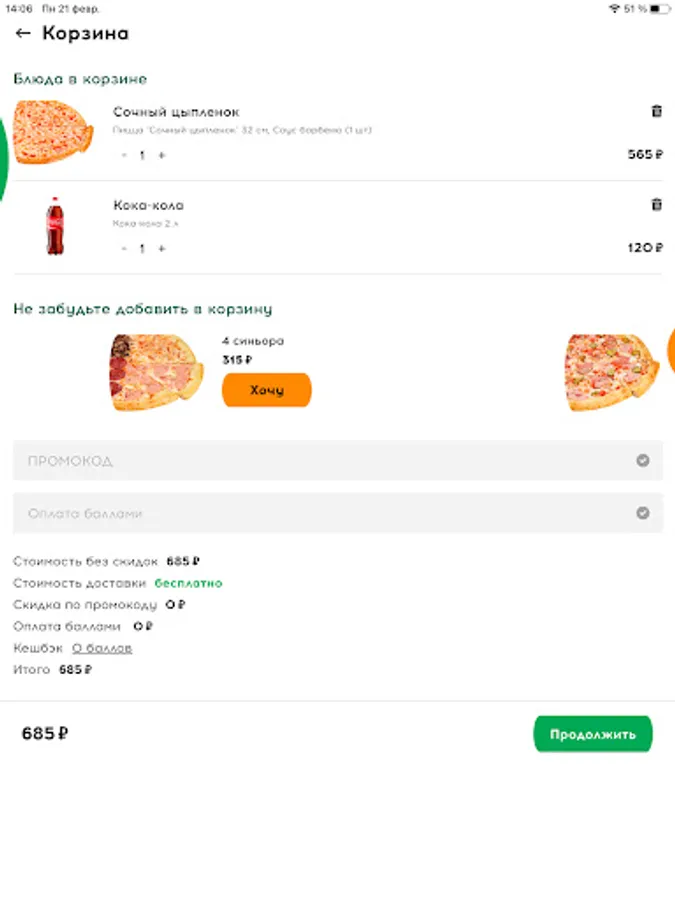675x900 pixels.
Task: Tap the Кока-кола bottle thumbnail
Action: pos(54,226)
